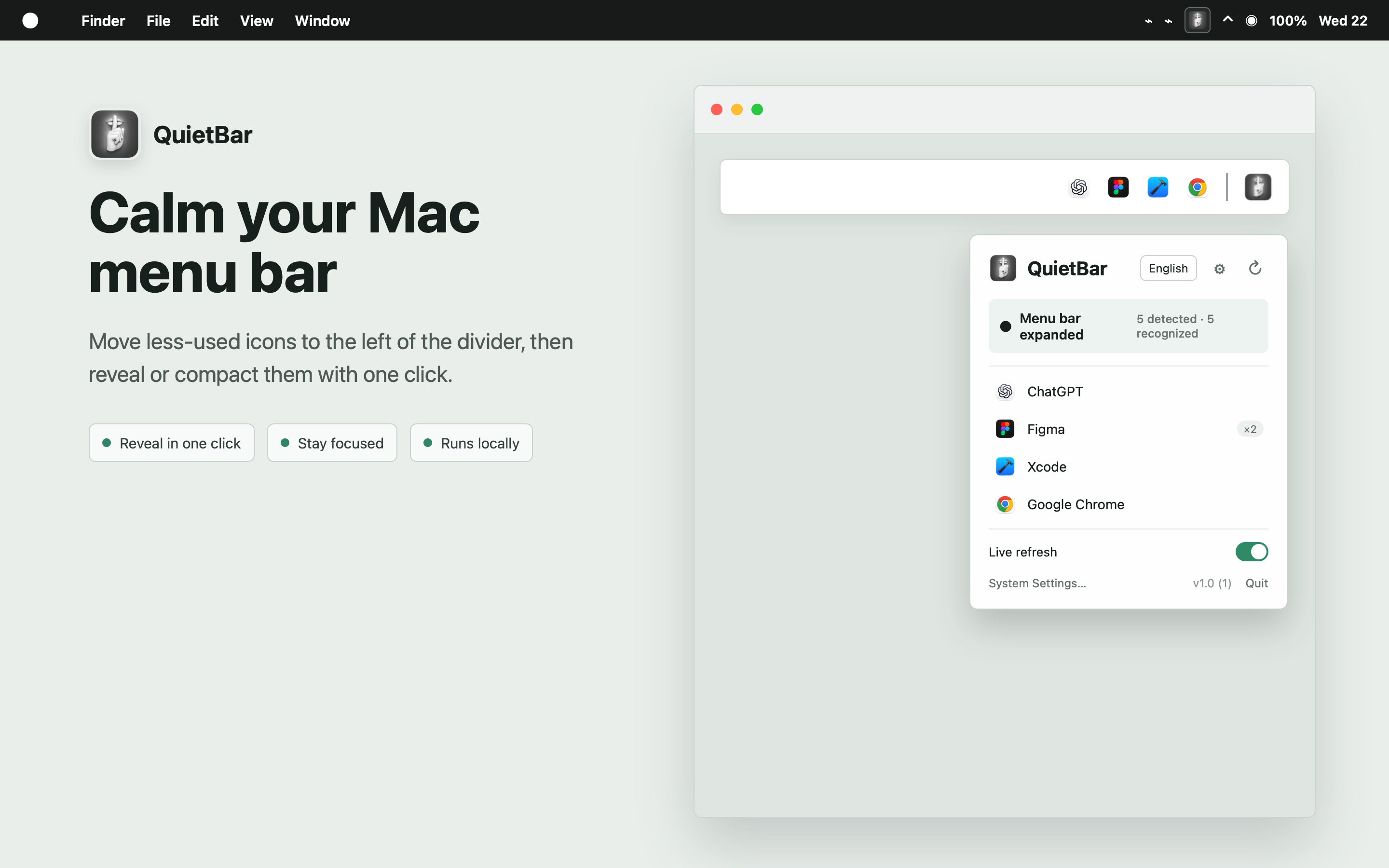
Task: Click the QuietBar icon in the preview menu bar
Action: tap(1258, 187)
